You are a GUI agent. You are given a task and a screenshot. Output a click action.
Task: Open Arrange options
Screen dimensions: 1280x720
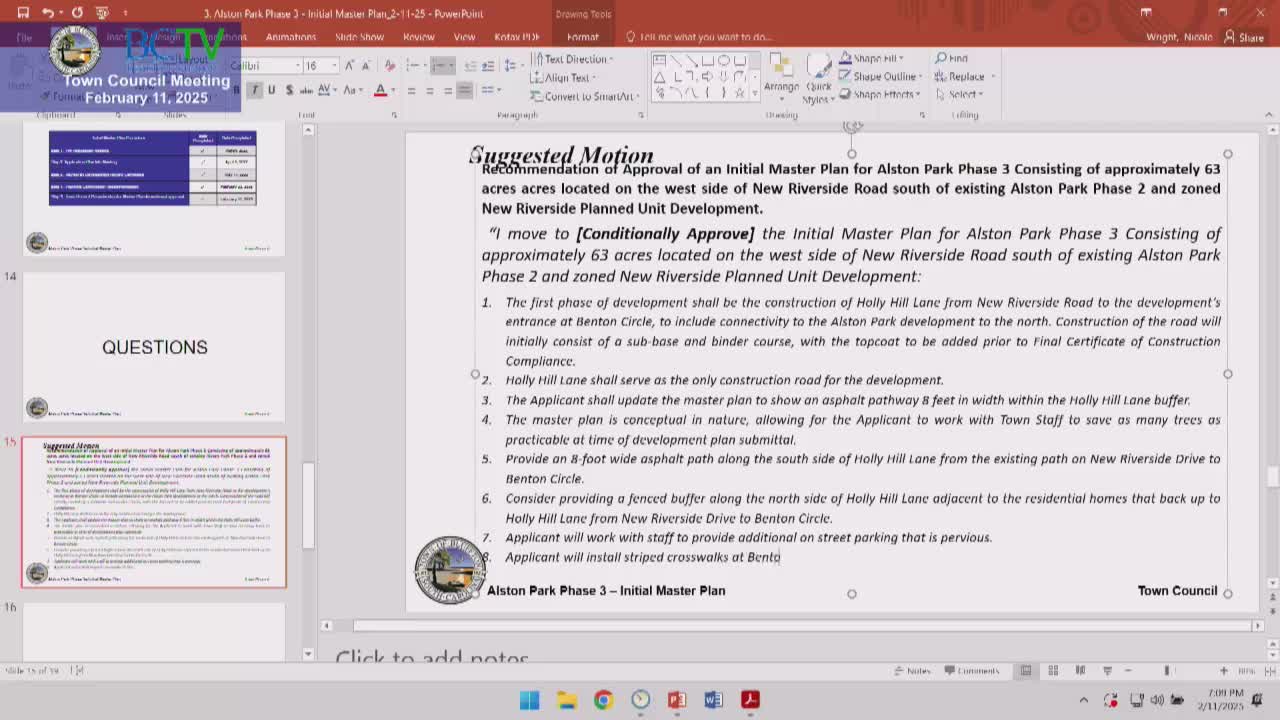click(781, 76)
